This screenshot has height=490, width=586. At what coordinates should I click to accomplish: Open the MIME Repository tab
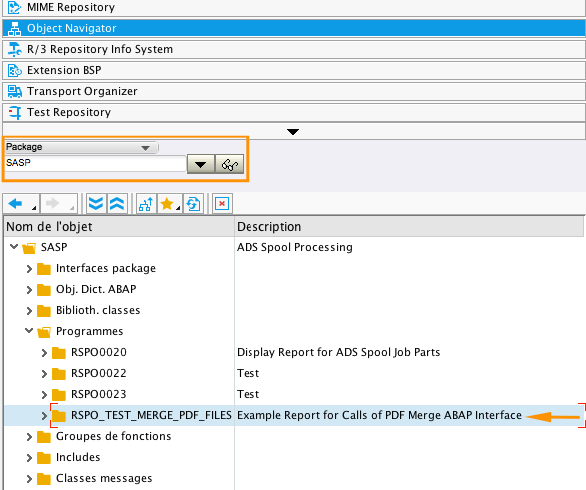coord(294,7)
